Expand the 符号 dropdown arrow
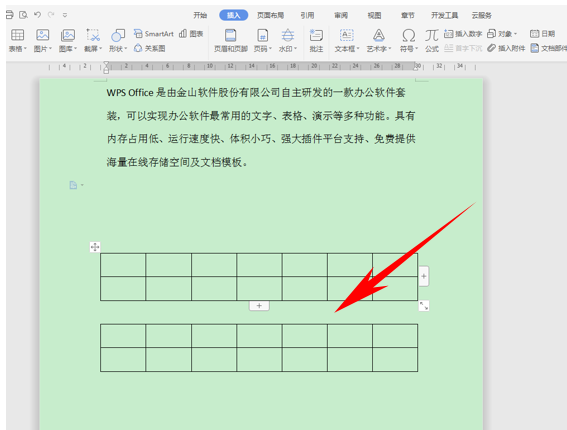 [x=417, y=48]
